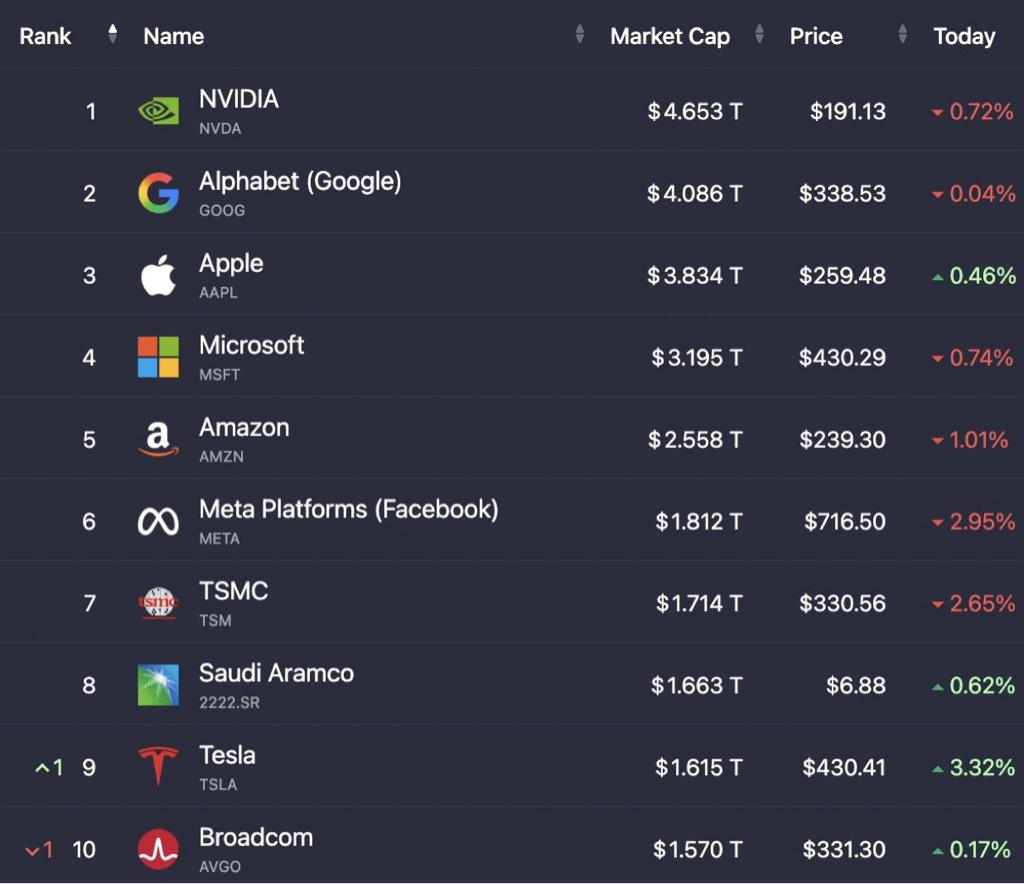The width and height of the screenshot is (1024, 884).
Task: Click the Saudi Aramco logo icon
Action: tap(158, 685)
